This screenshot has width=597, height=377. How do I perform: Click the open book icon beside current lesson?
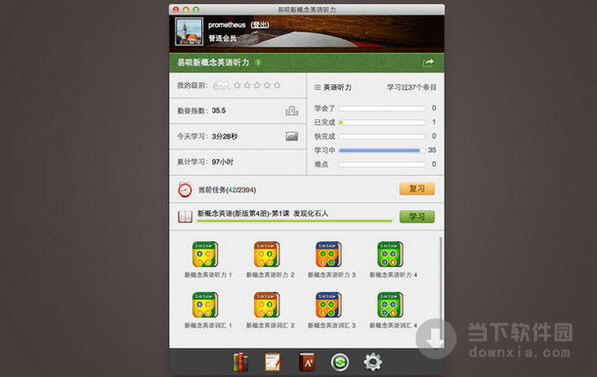pos(185,217)
